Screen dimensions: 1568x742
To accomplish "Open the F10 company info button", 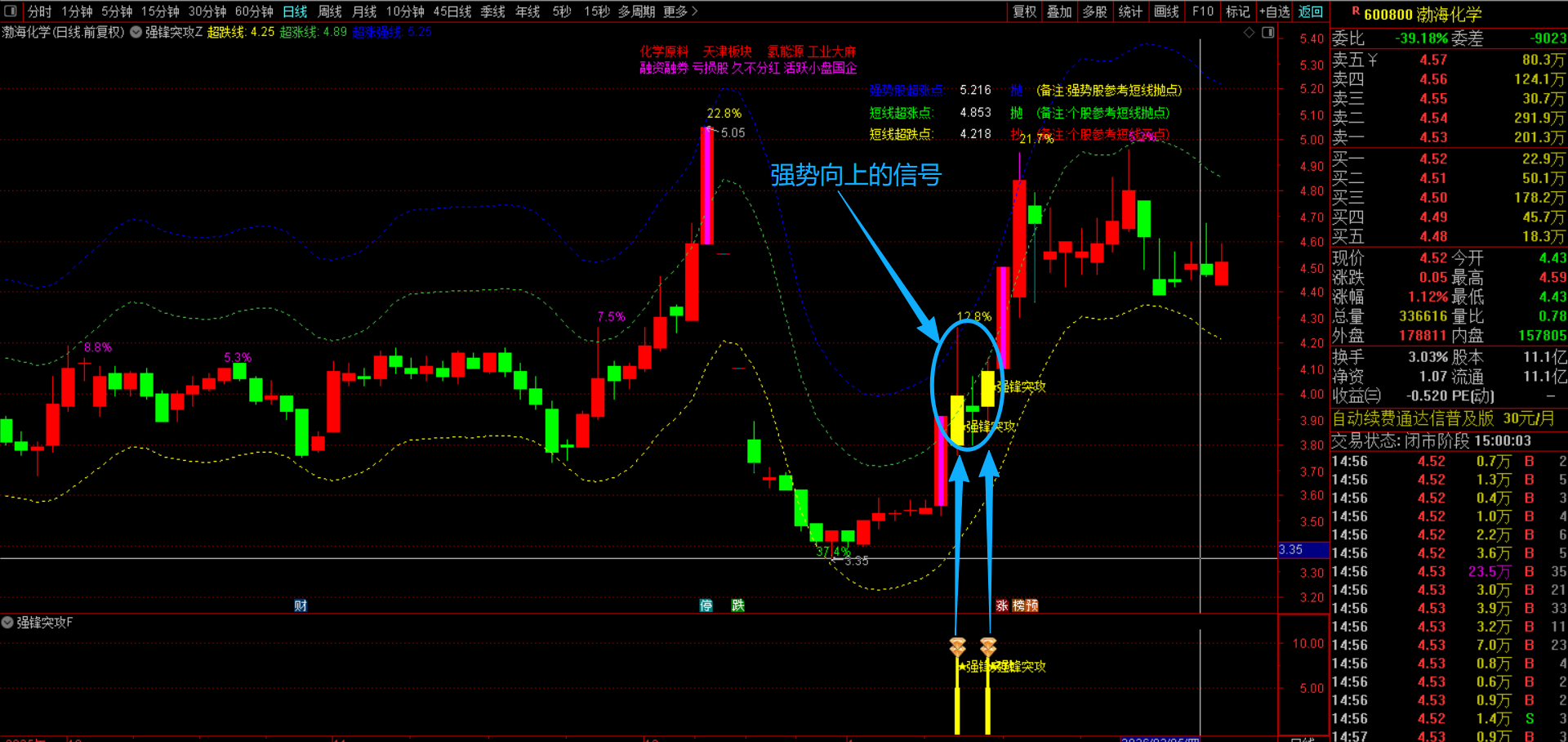I will 1202,11.
